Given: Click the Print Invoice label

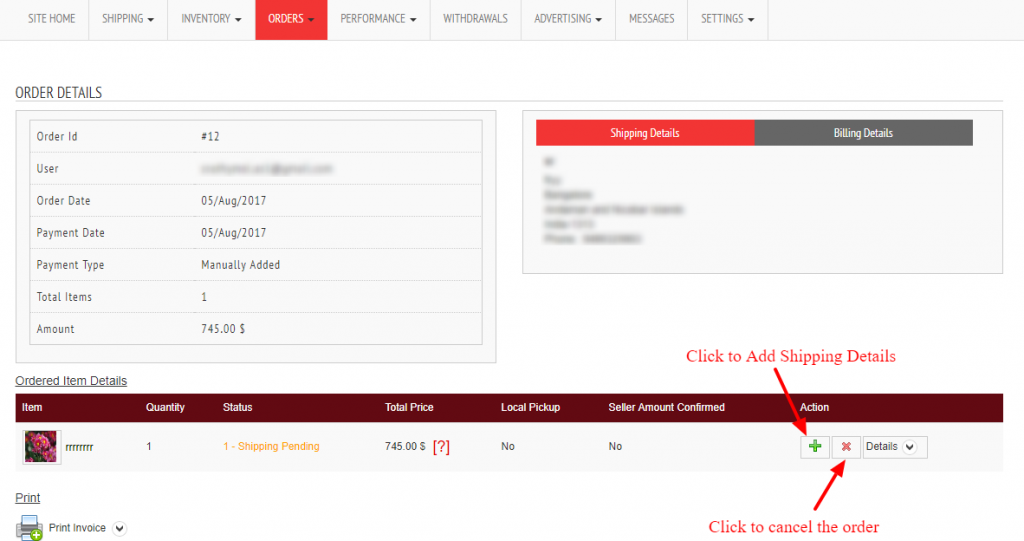Looking at the screenshot, I should (77, 528).
